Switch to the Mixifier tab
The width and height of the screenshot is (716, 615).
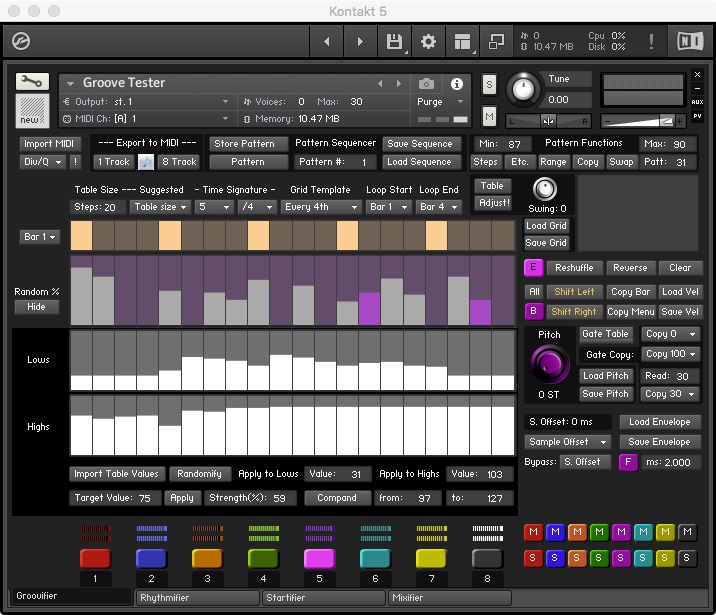click(x=450, y=598)
